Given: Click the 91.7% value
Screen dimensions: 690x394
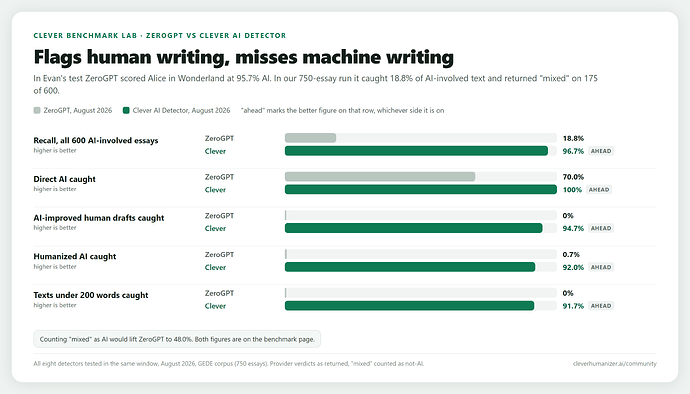Looking at the screenshot, I should [x=573, y=306].
